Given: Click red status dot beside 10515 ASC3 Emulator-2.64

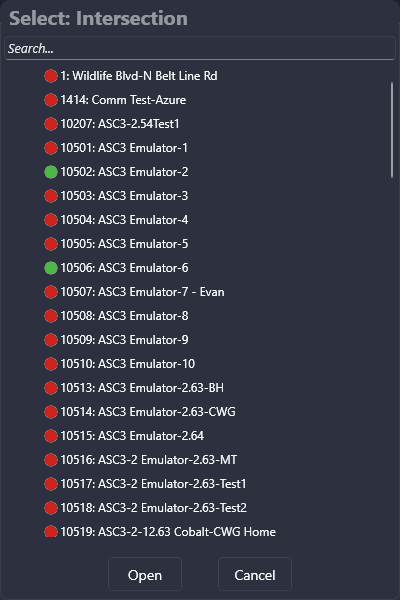Looking at the screenshot, I should tap(51, 436).
